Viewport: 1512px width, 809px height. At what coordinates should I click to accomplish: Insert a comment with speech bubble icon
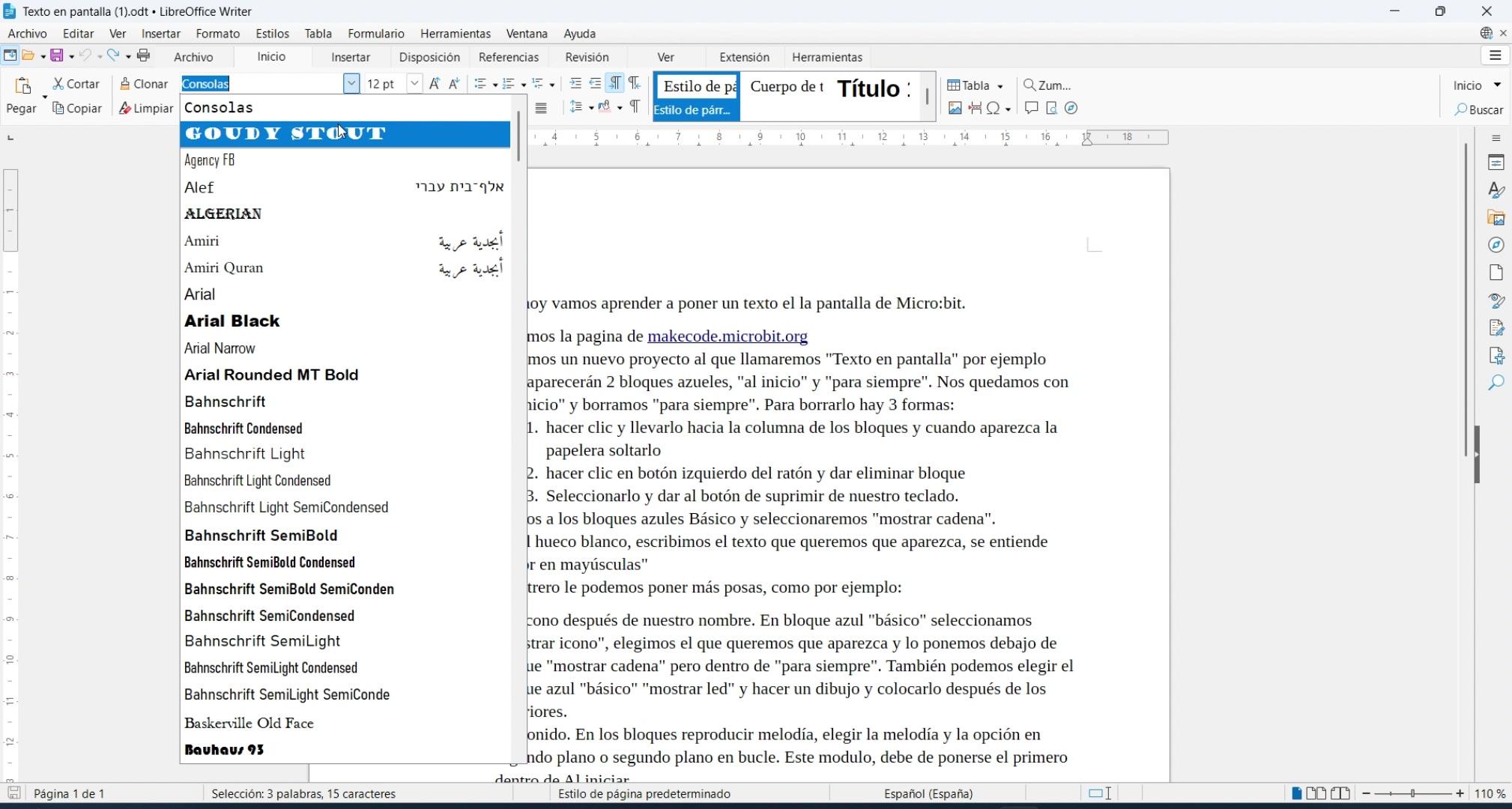(1031, 109)
